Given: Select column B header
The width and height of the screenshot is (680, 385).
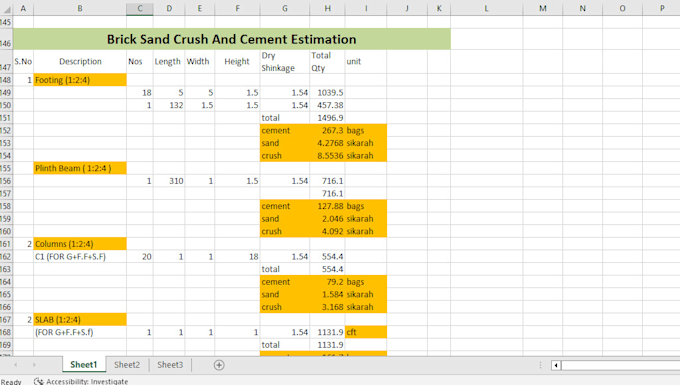Looking at the screenshot, I should (80, 9).
